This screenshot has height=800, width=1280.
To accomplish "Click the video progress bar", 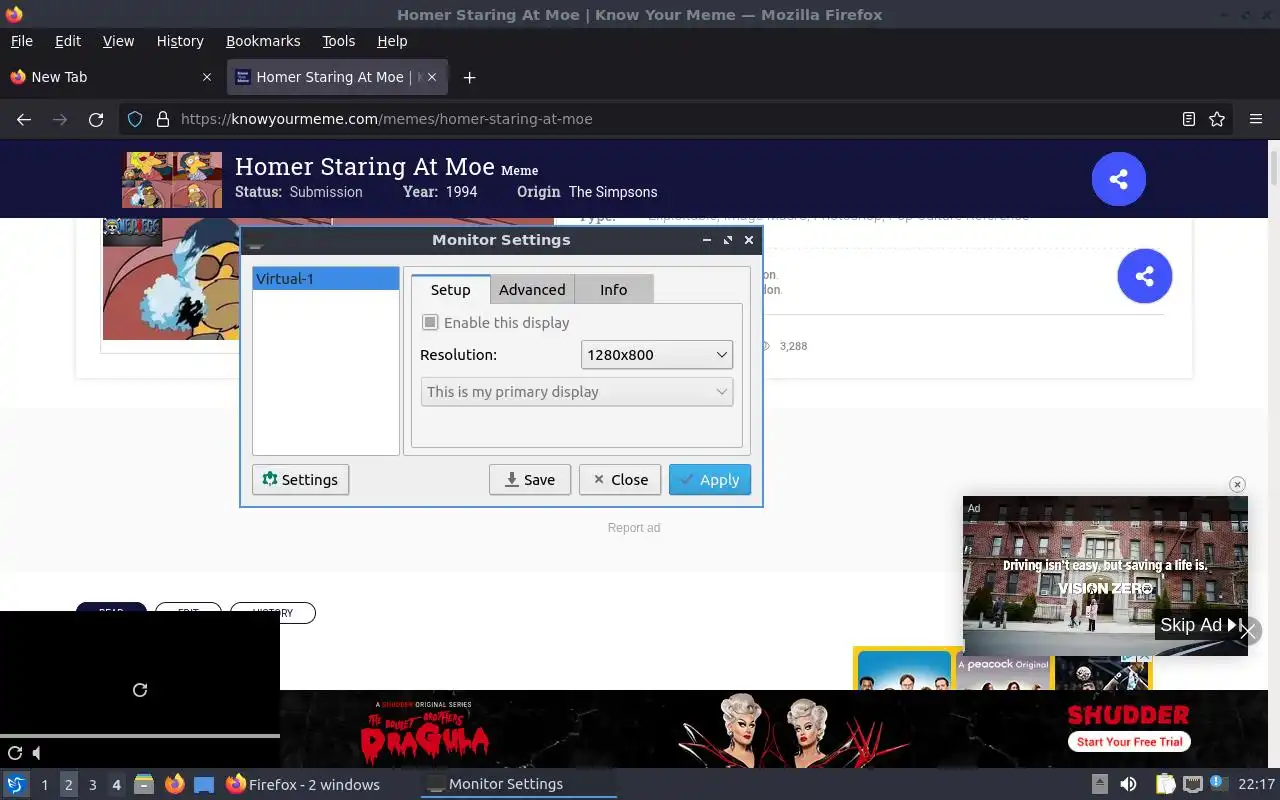I will tap(140, 736).
